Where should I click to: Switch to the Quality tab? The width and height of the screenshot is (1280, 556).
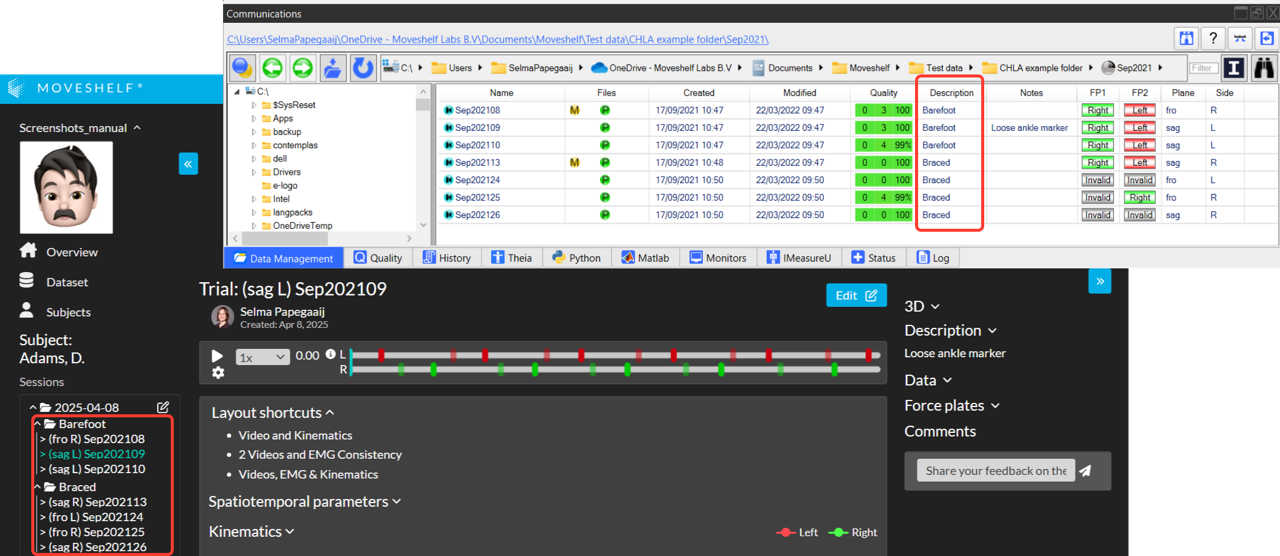pyautogui.click(x=377, y=257)
